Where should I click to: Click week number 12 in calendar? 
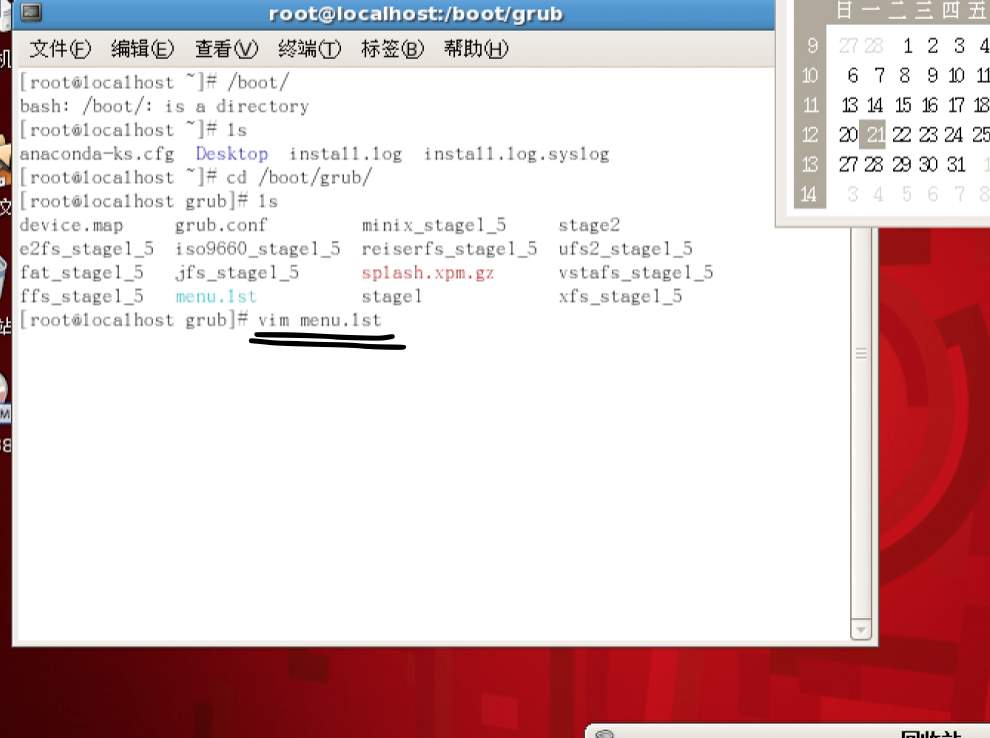coord(809,135)
